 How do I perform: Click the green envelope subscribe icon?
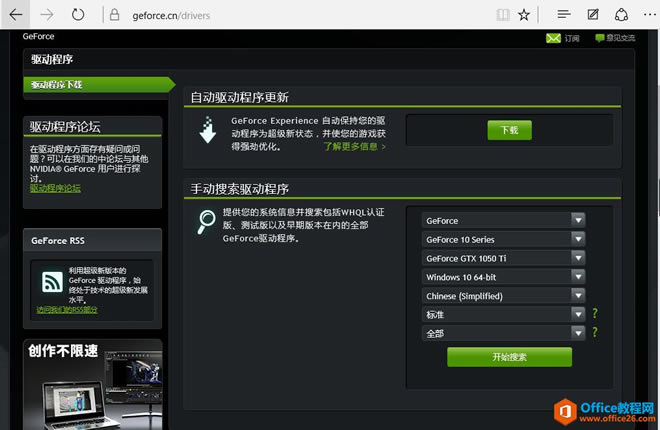[553, 38]
